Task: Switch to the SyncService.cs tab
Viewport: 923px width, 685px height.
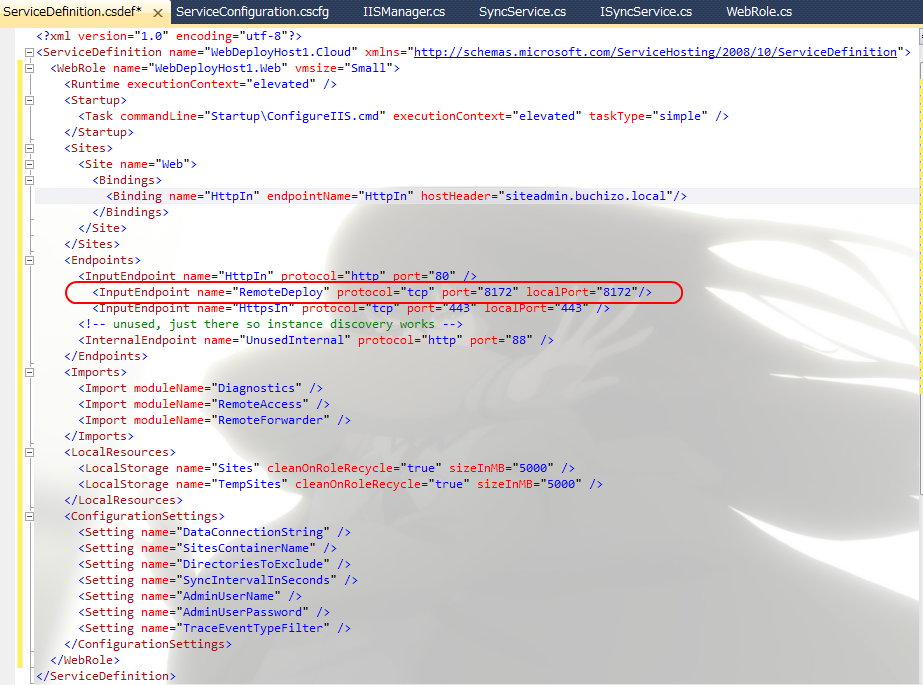Action: tap(522, 12)
